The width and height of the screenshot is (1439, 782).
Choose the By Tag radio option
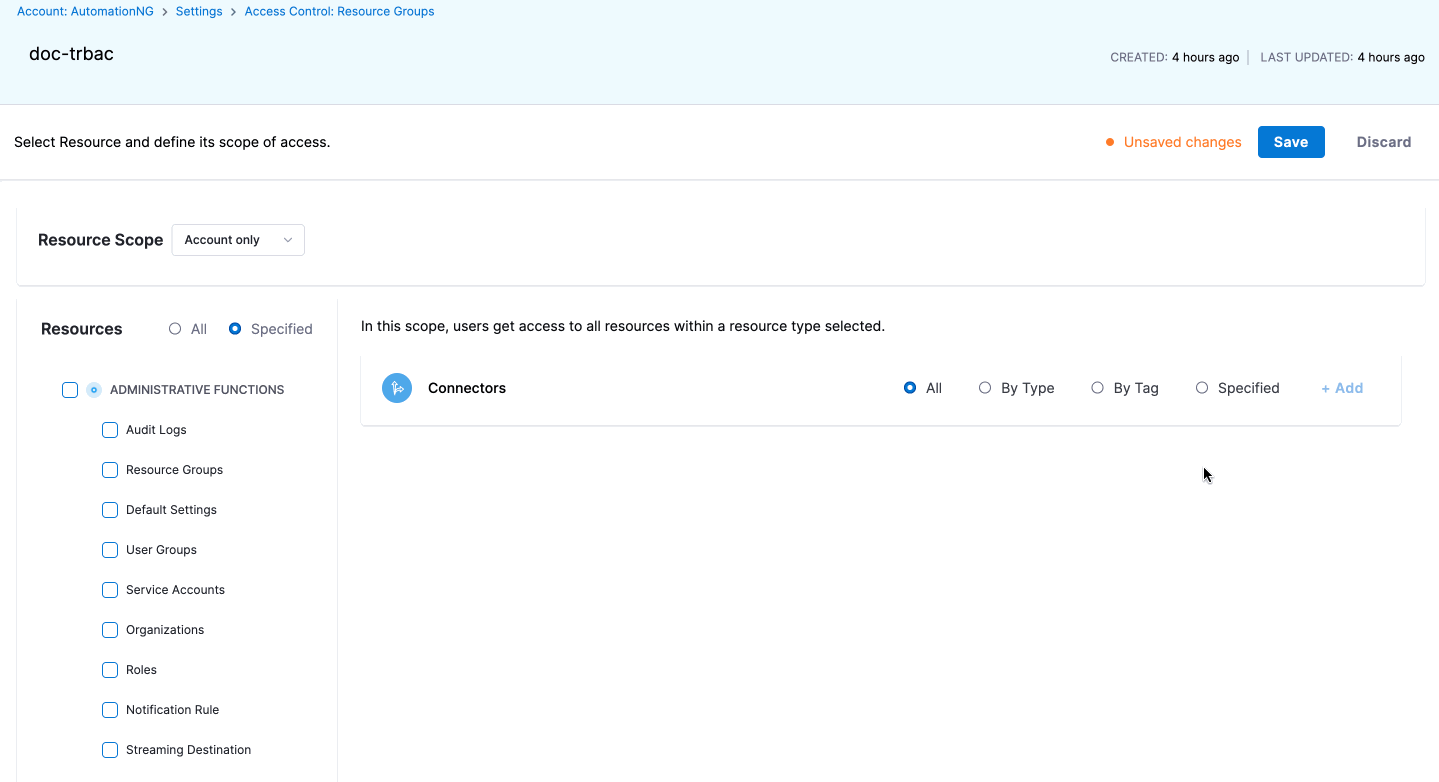click(x=1097, y=388)
